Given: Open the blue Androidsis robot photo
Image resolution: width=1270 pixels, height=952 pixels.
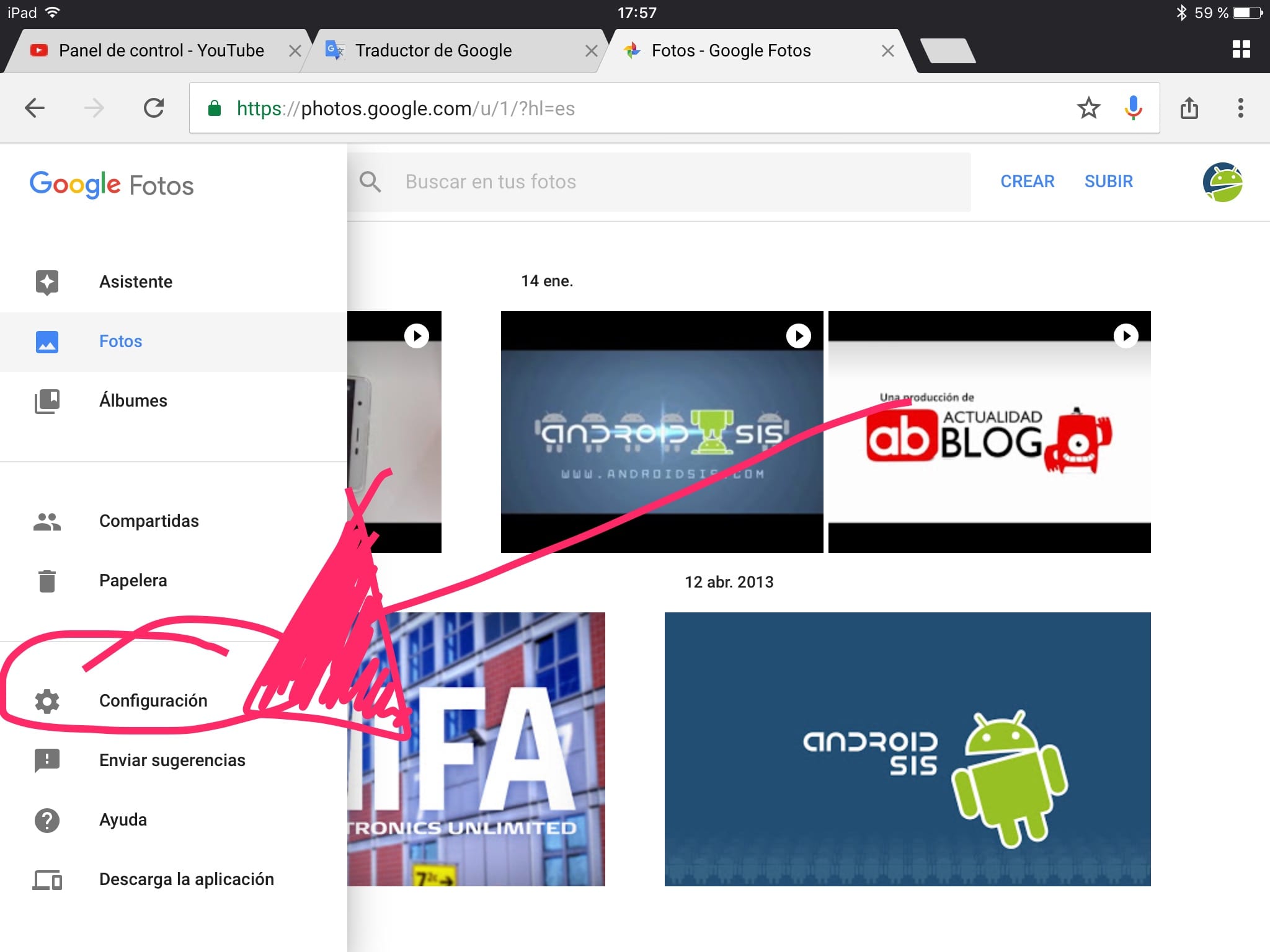Looking at the screenshot, I should tap(907, 749).
